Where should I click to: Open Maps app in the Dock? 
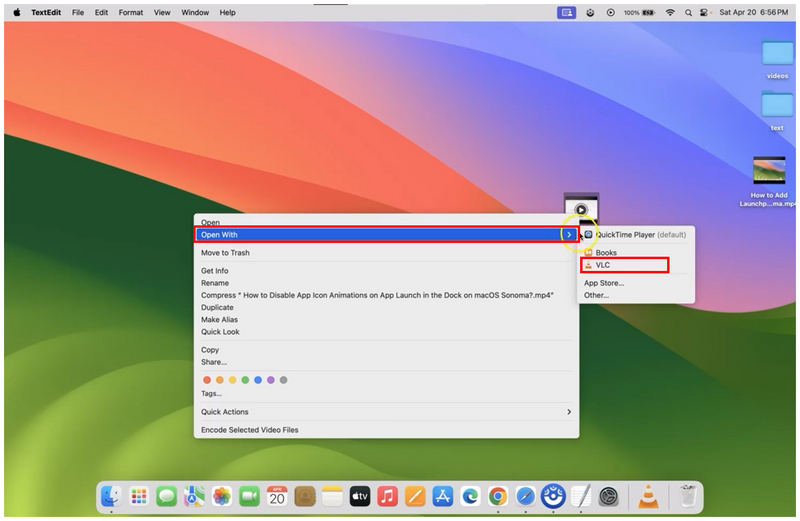[194, 496]
